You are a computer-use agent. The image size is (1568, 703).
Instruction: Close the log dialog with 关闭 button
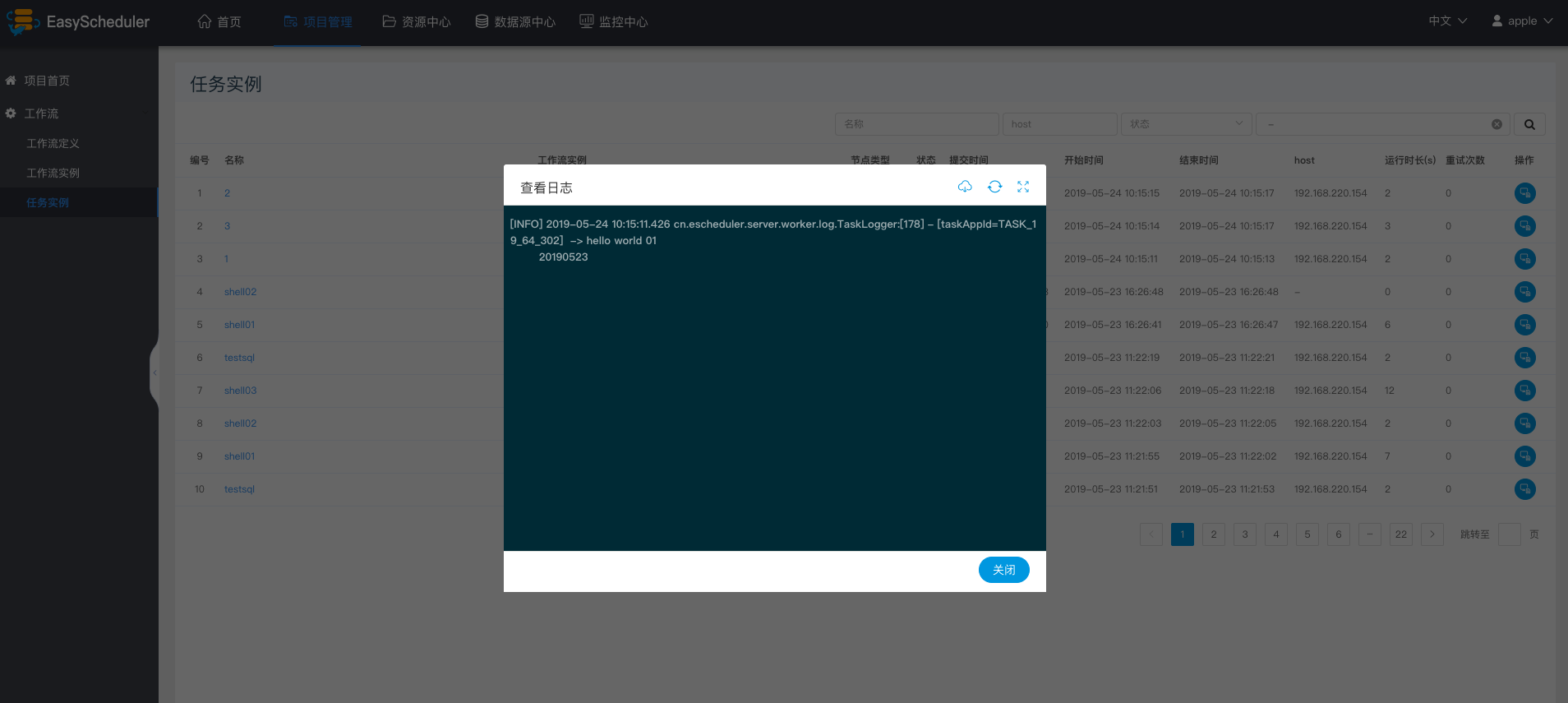pos(1003,570)
